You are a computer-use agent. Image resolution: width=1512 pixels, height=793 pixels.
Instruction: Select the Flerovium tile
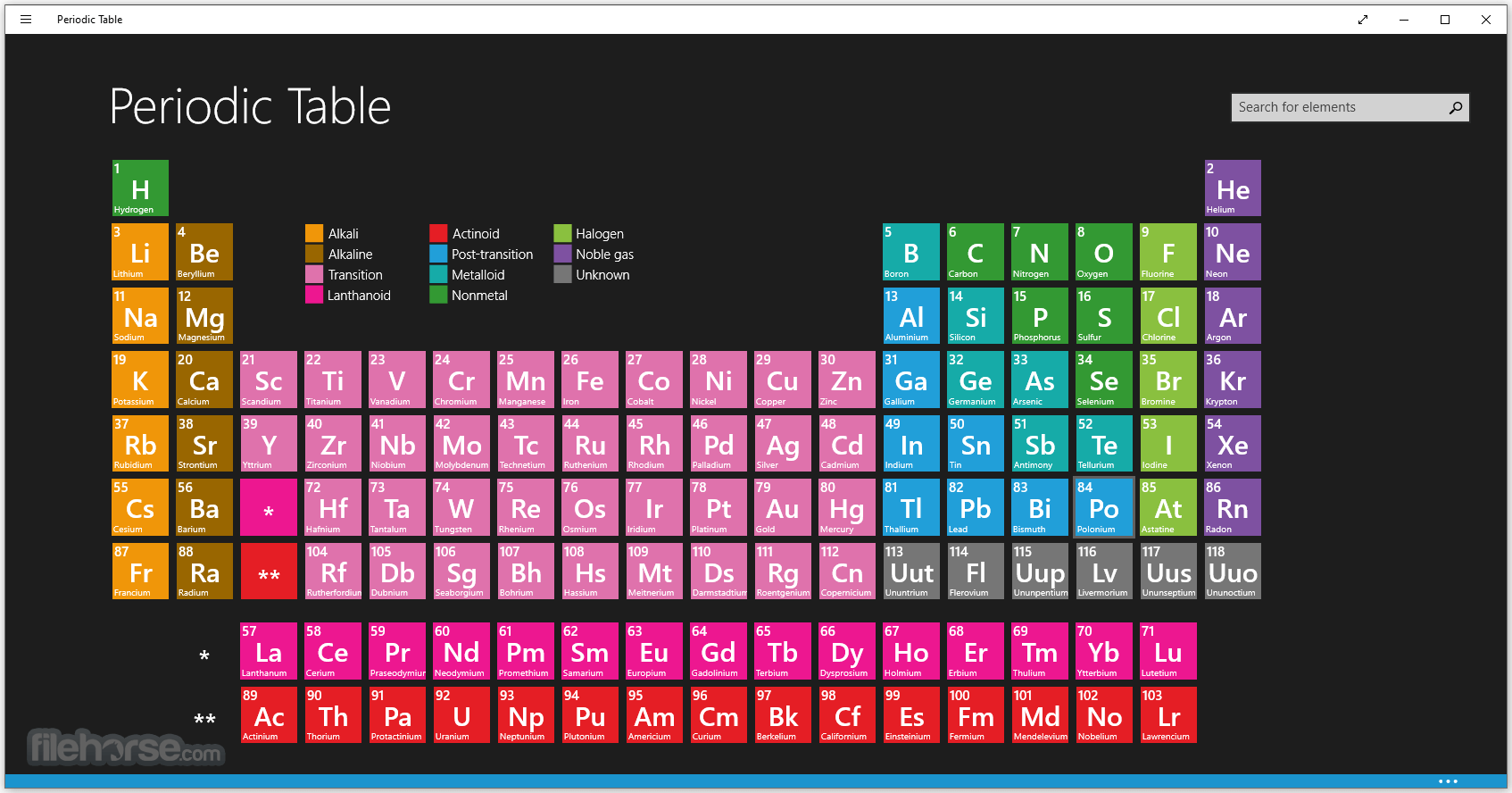point(976,572)
